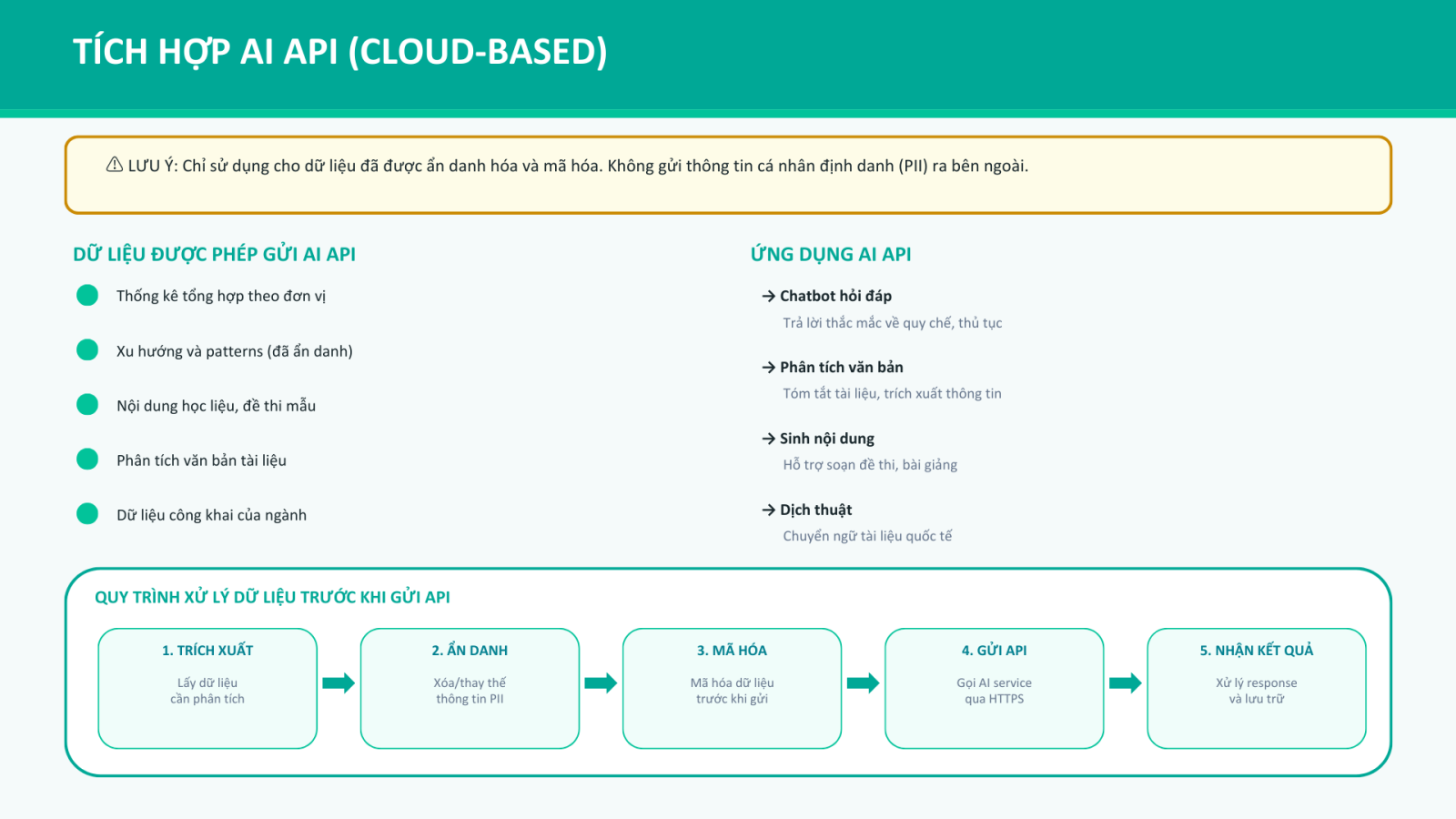Click the arrow between Ẩn danh and Mã hóa

[601, 683]
